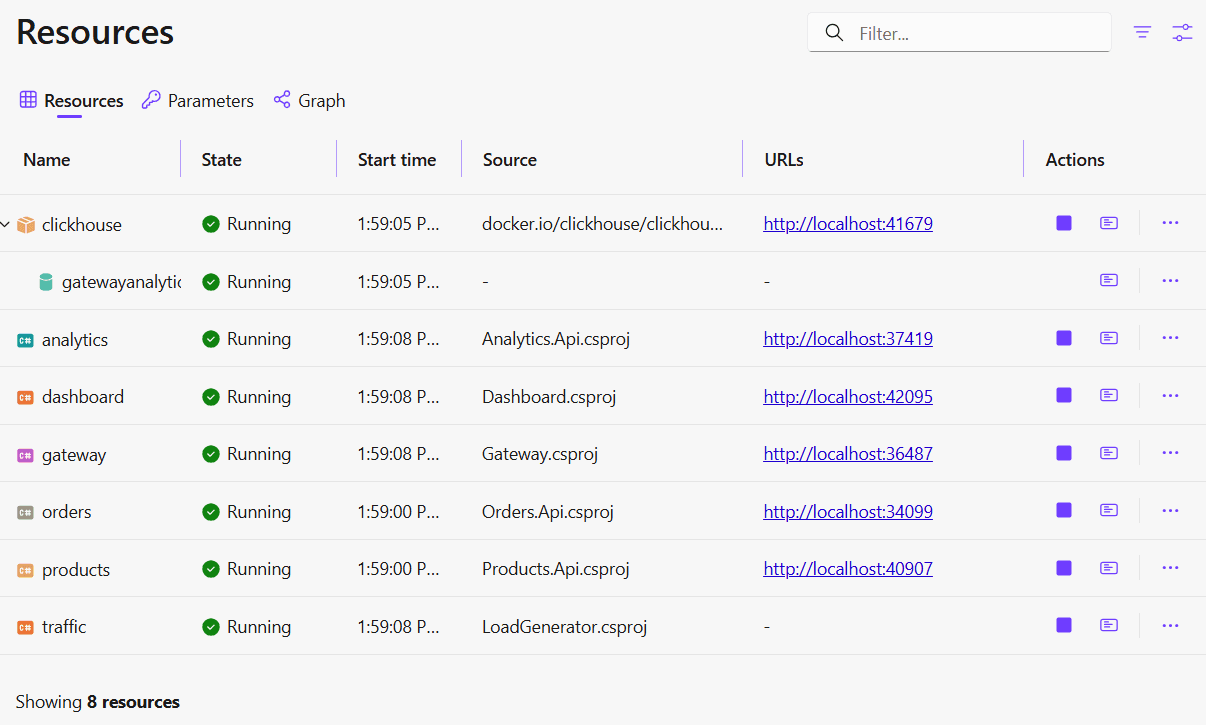Switch to the Parameters tab
Image resolution: width=1206 pixels, height=725 pixels.
pyautogui.click(x=198, y=100)
